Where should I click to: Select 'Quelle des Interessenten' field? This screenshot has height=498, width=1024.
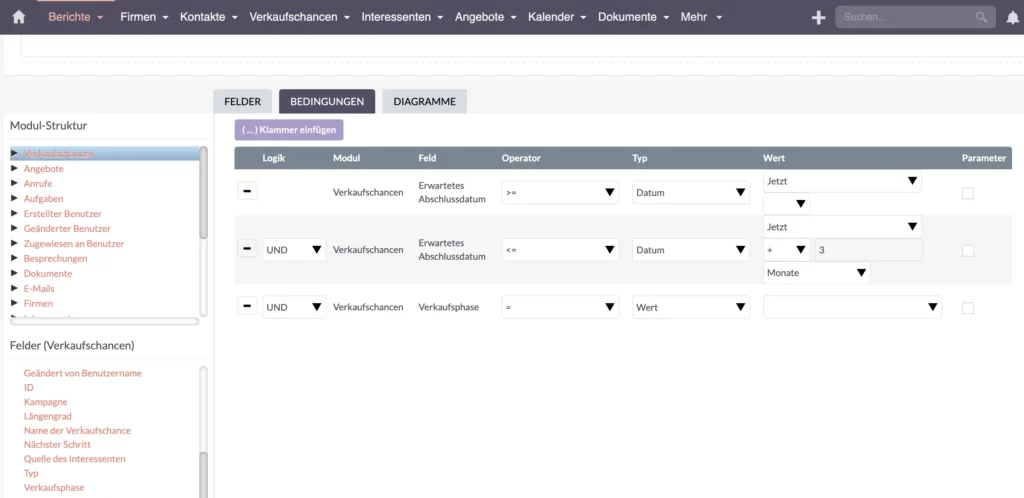click(x=74, y=459)
